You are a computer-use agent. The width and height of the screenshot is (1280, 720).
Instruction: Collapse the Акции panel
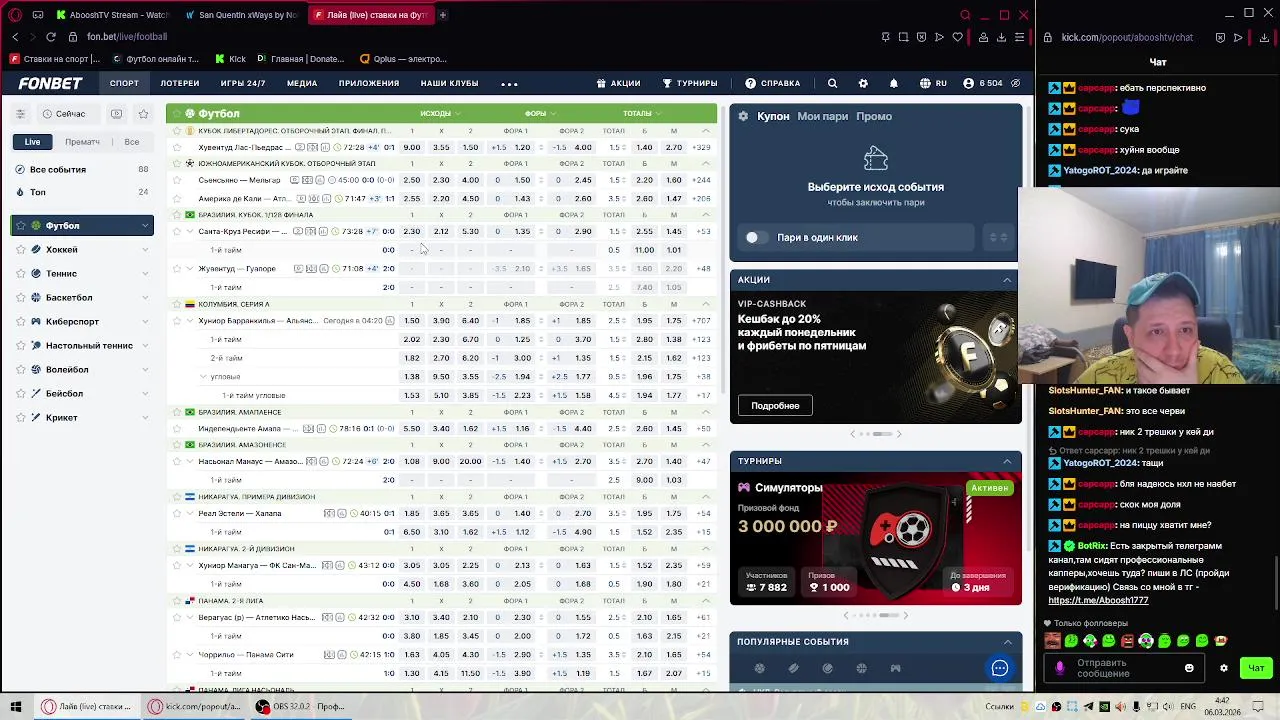(x=1007, y=280)
